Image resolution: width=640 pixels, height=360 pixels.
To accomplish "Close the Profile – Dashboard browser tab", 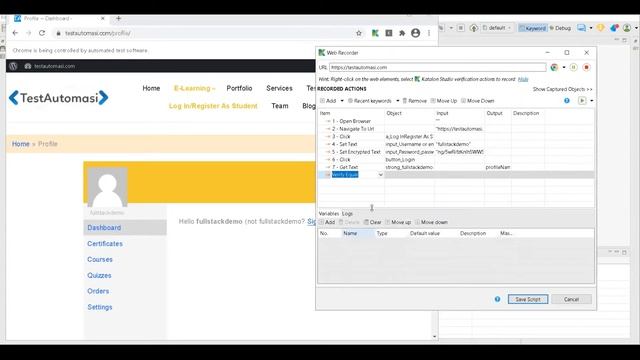I will (103, 18).
